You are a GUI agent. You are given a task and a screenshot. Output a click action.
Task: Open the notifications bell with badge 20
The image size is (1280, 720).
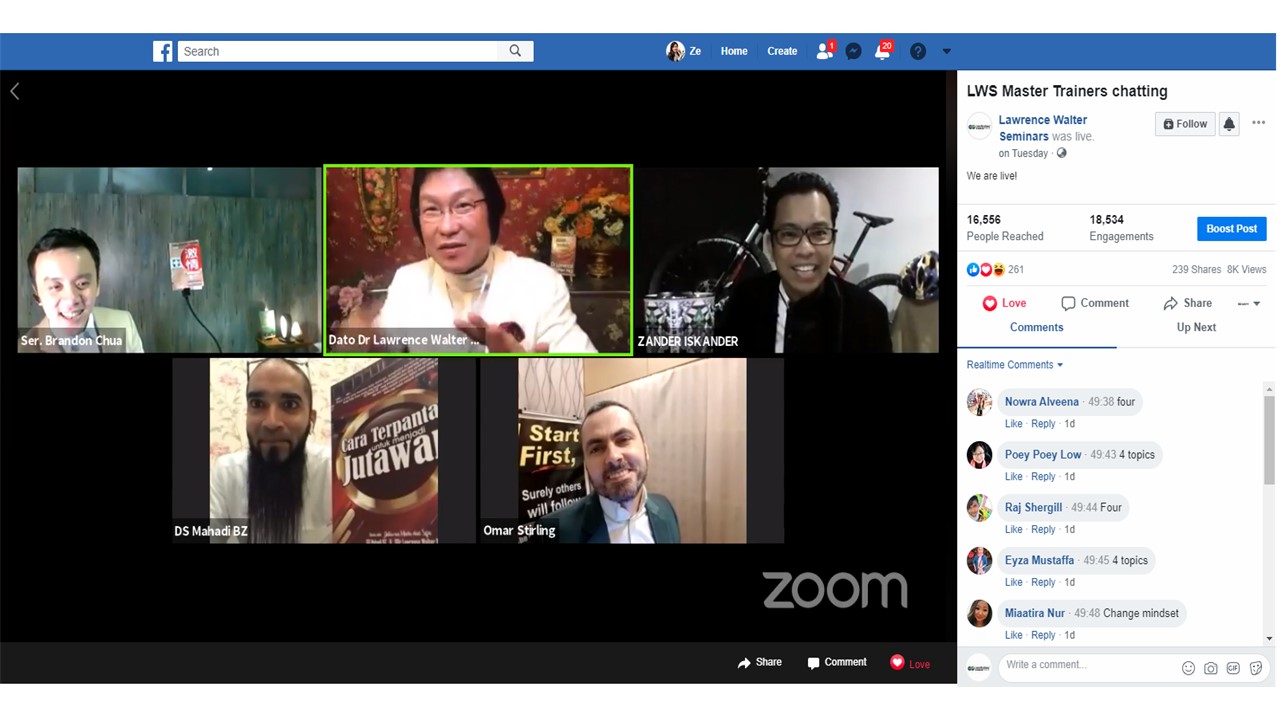(x=883, y=51)
